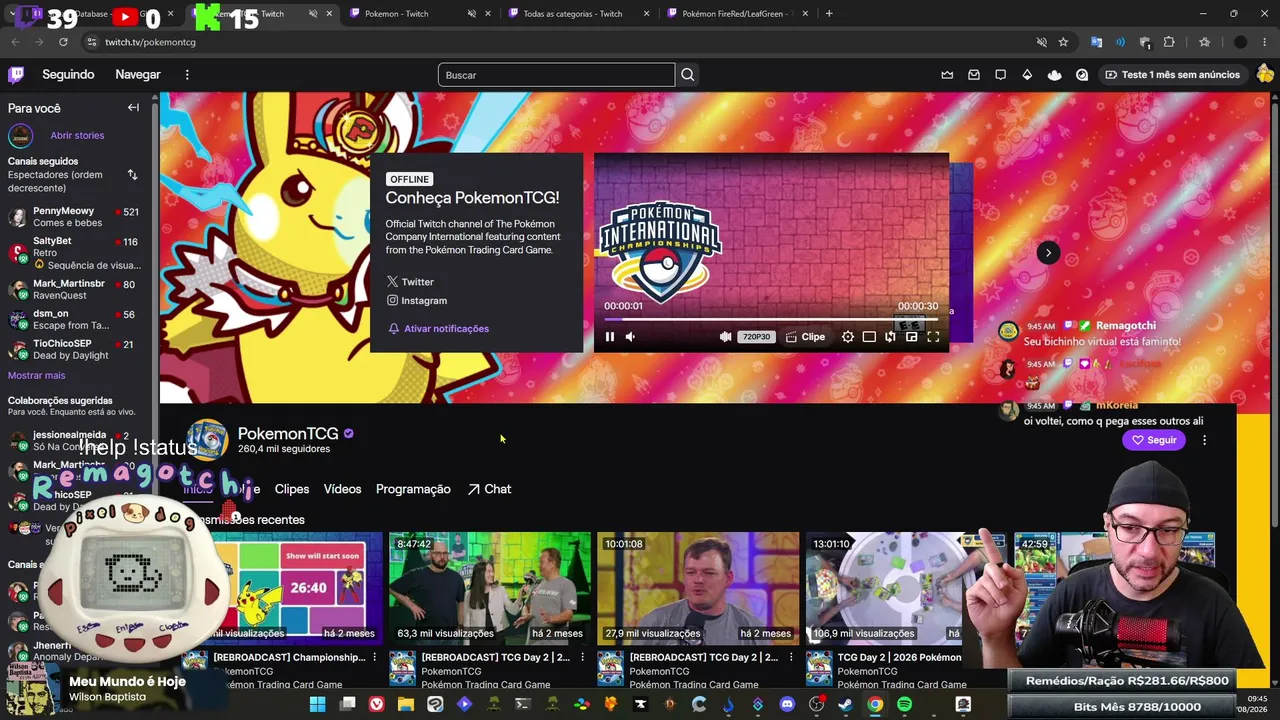
Task: Open File Explorer from the taskbar
Action: coord(405,705)
